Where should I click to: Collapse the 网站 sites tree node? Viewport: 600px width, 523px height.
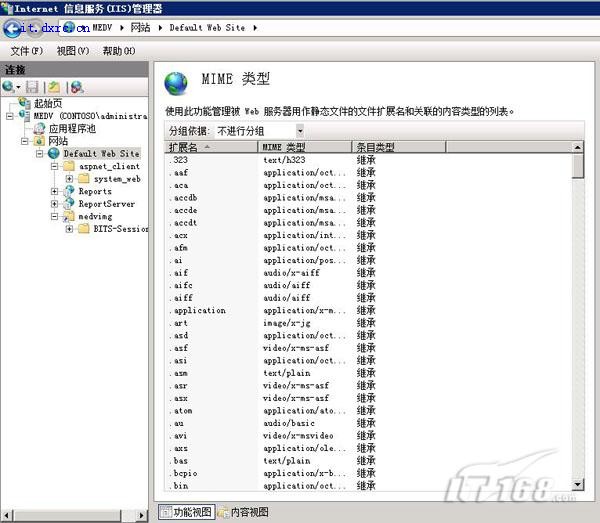[x=25, y=141]
